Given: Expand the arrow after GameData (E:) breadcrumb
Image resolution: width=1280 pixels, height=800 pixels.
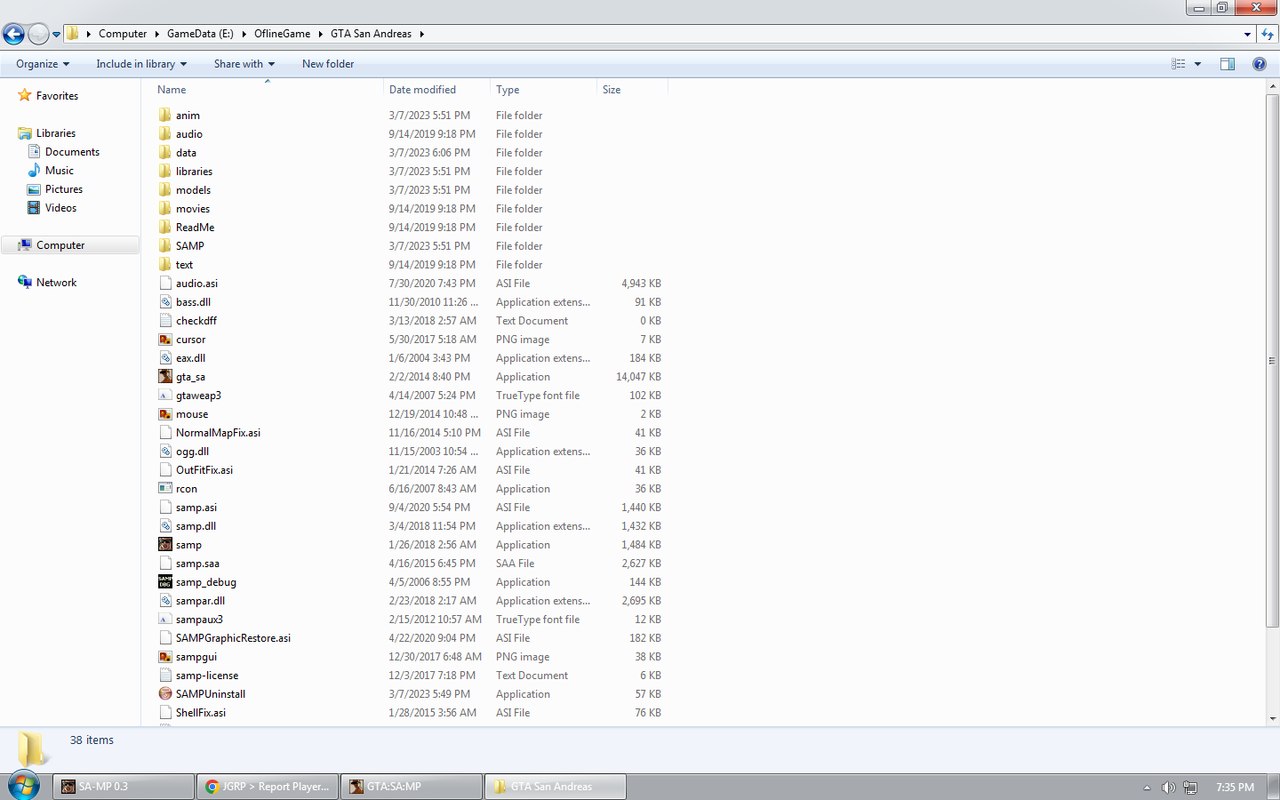Looking at the screenshot, I should point(244,34).
